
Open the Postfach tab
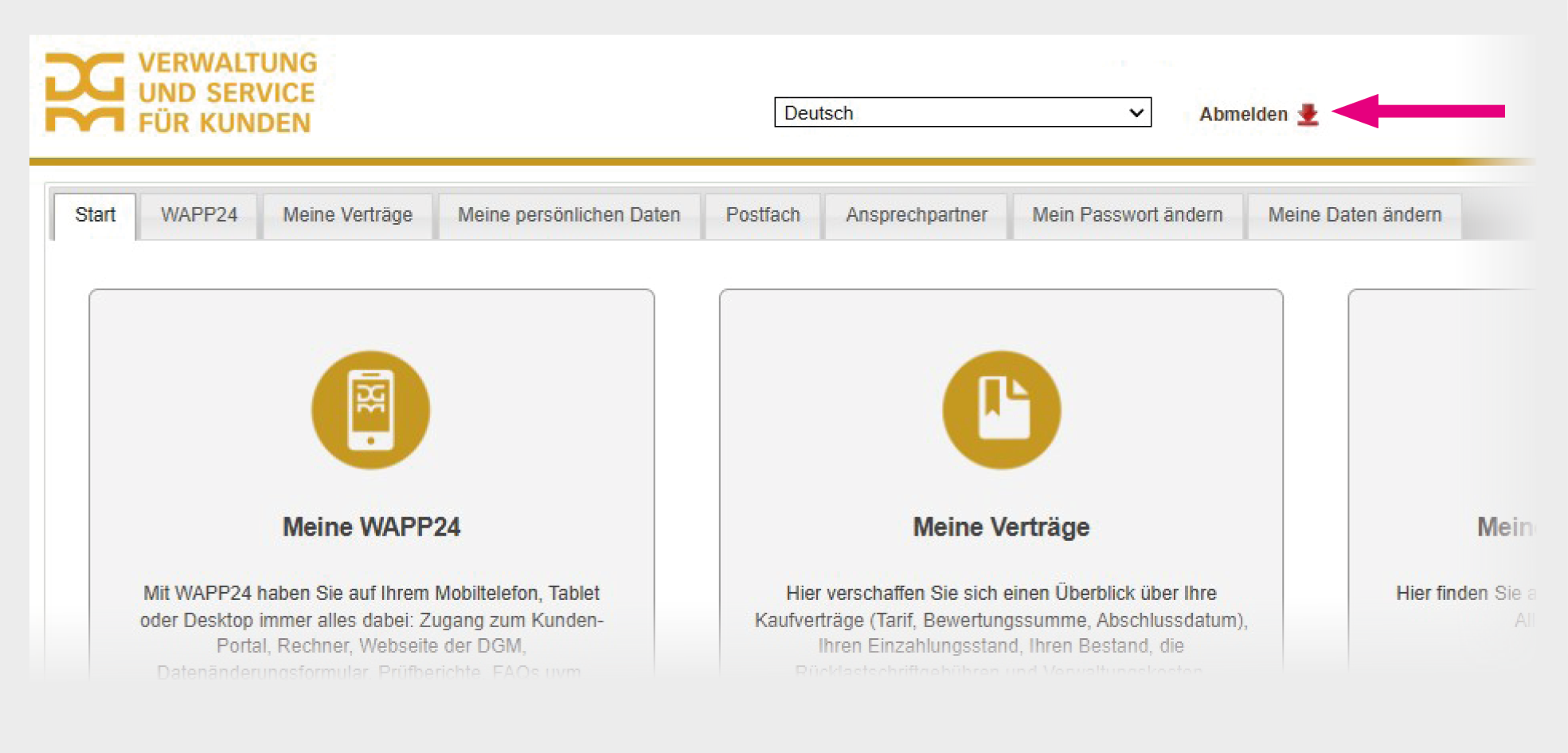tap(762, 215)
